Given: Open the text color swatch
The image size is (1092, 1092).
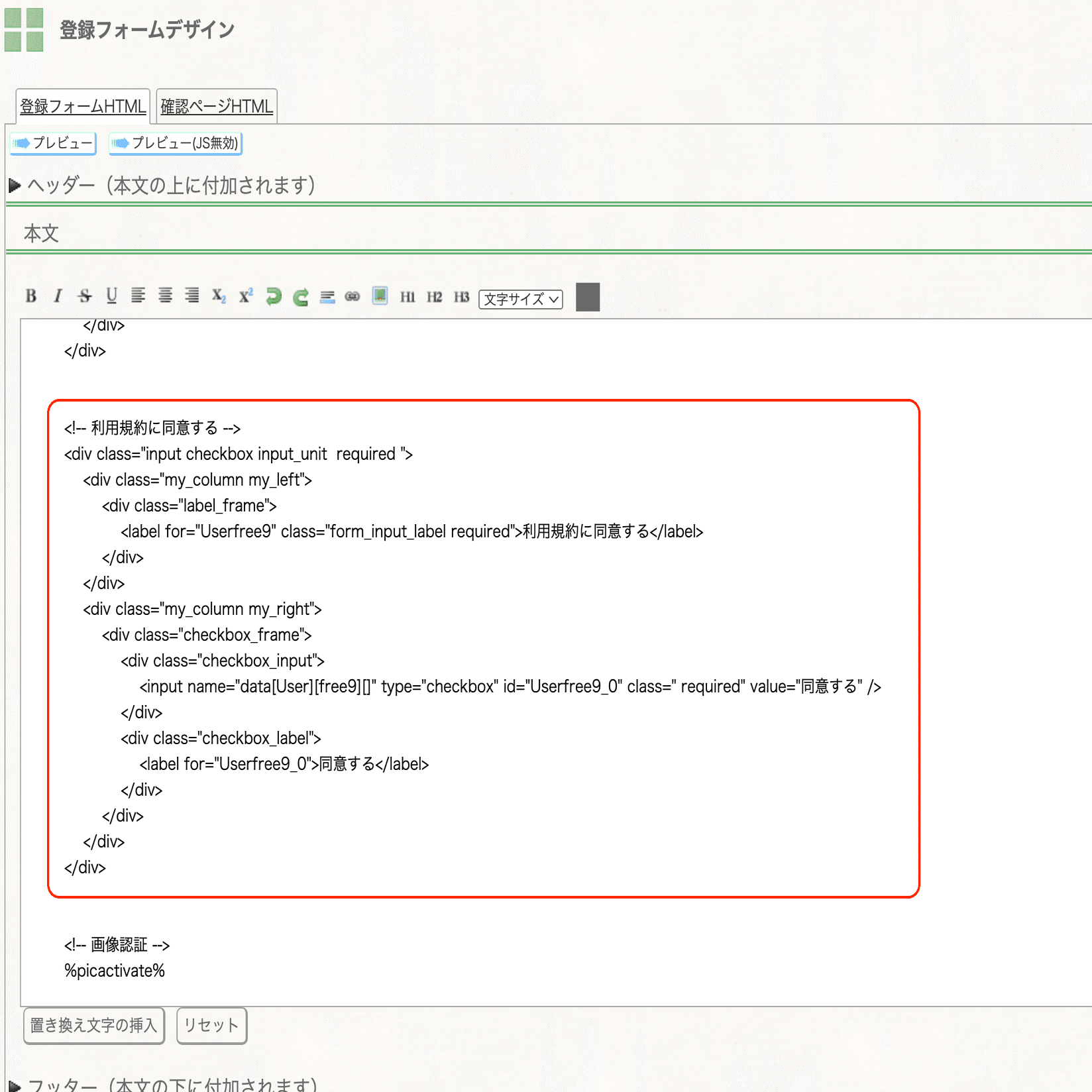Looking at the screenshot, I should coord(587,298).
